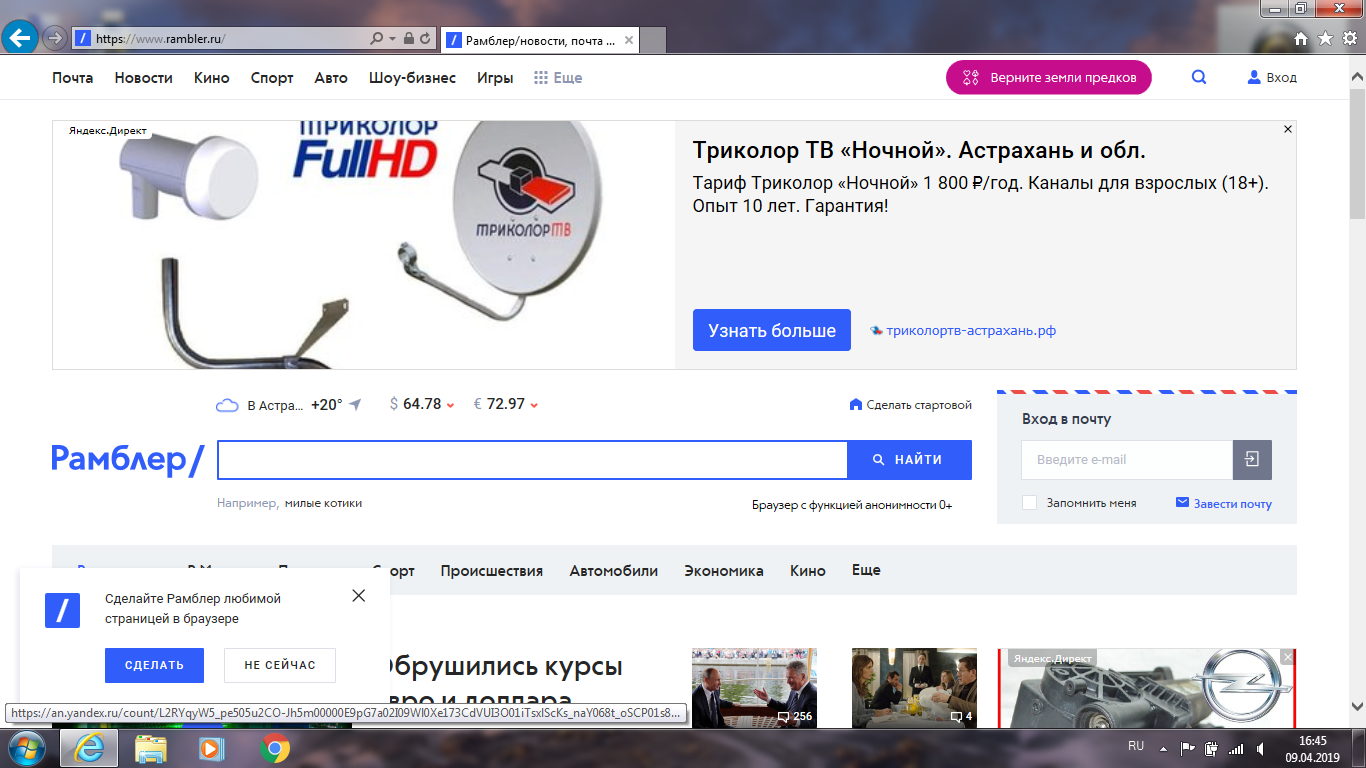Open the weather cloud icon for Астрахань

tap(227, 405)
